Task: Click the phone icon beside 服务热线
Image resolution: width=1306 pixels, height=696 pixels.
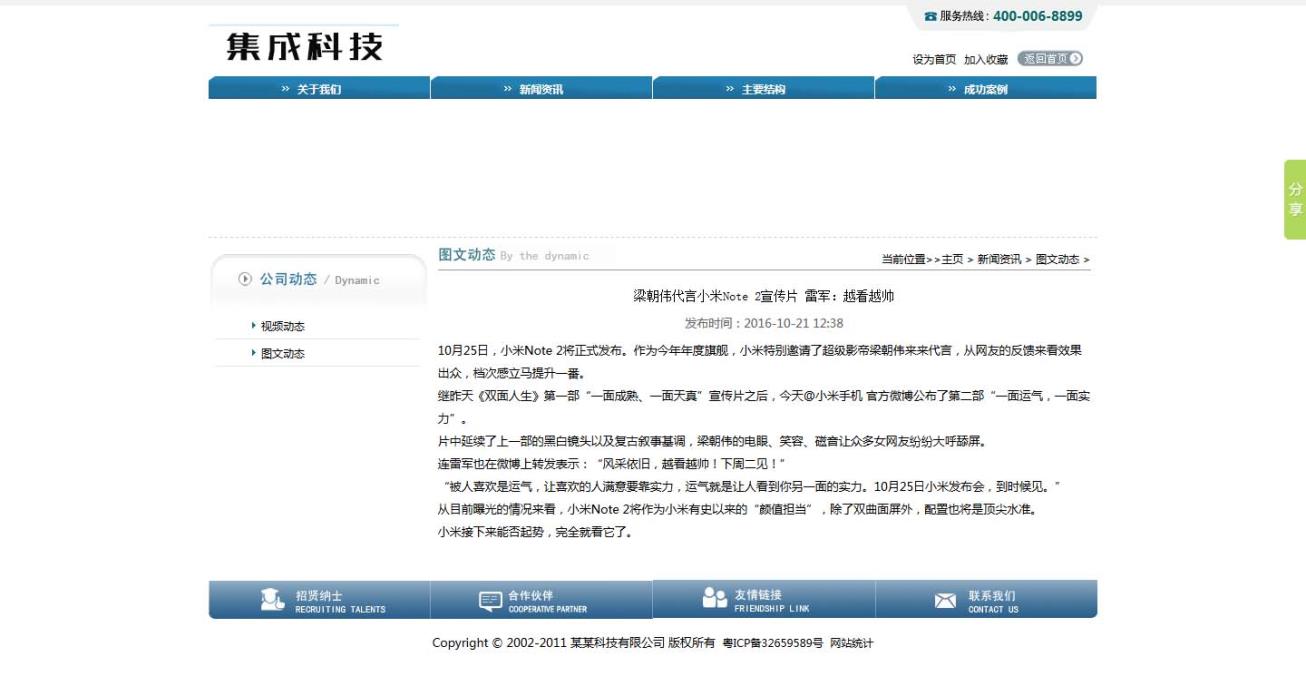Action: tap(930, 16)
